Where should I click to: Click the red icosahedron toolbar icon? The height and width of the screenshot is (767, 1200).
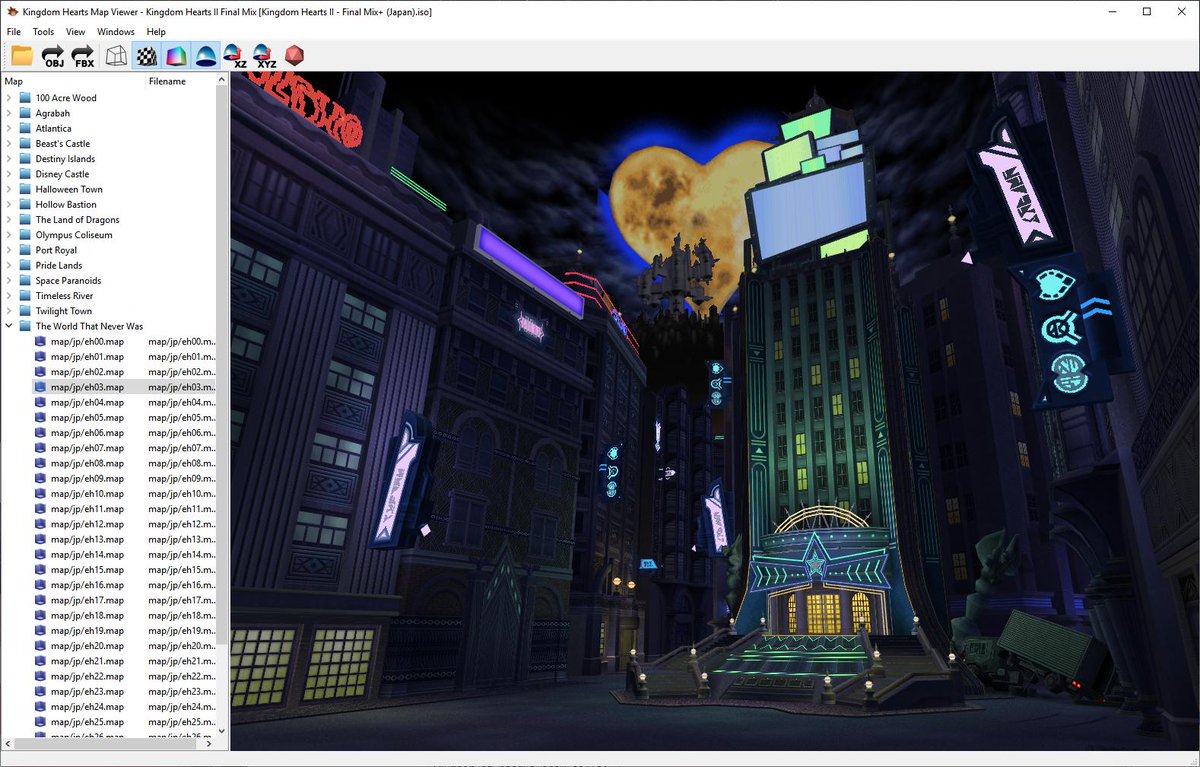(x=294, y=56)
